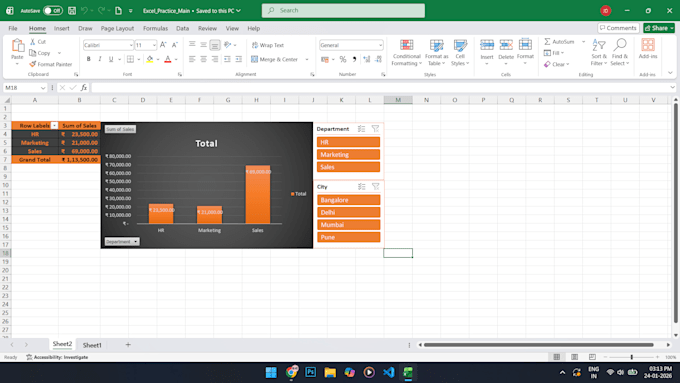680x383 pixels.
Task: Click the zoom slider handle
Action: (631, 357)
